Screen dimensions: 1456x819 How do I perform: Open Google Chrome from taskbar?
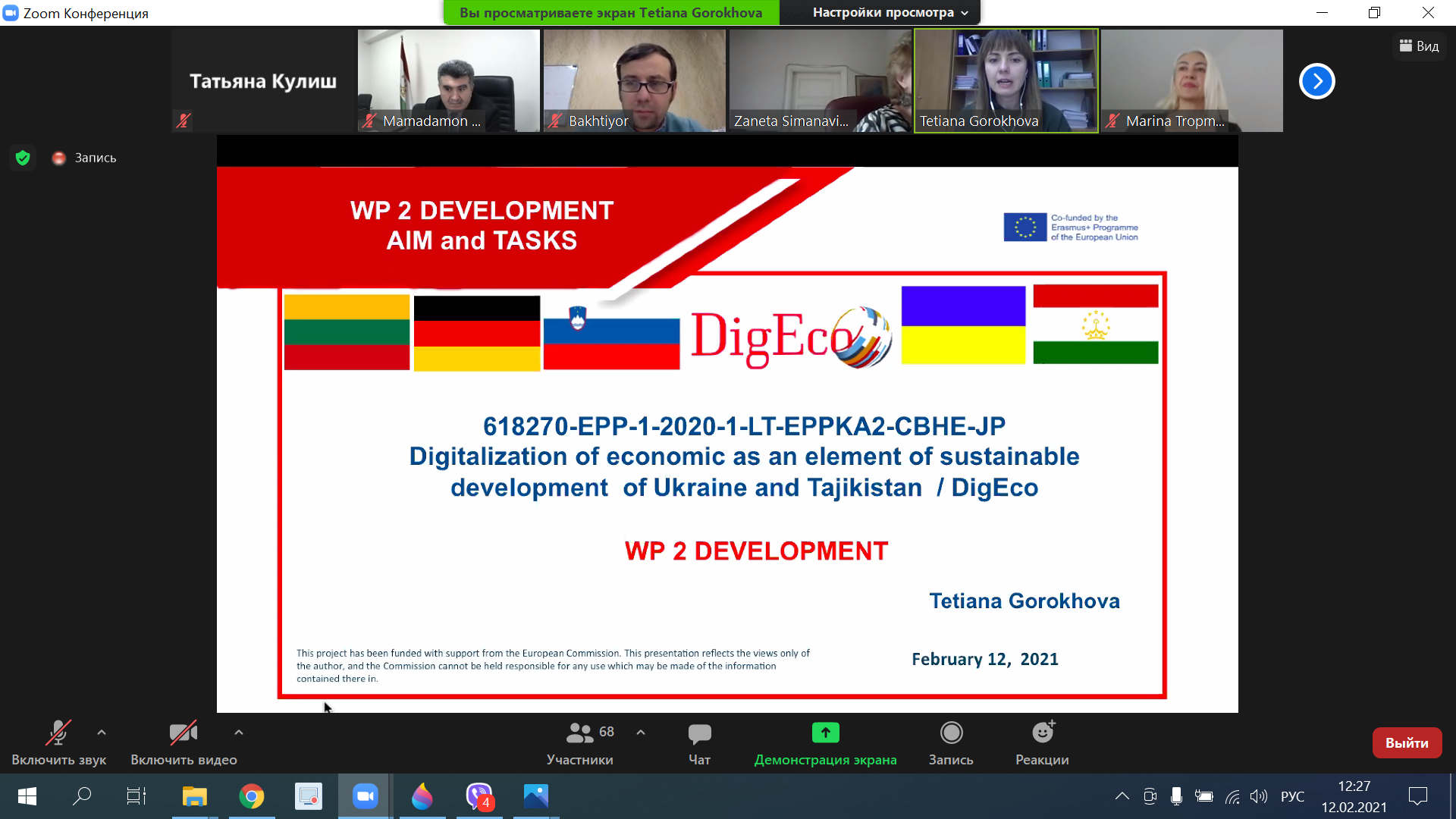pos(252,796)
